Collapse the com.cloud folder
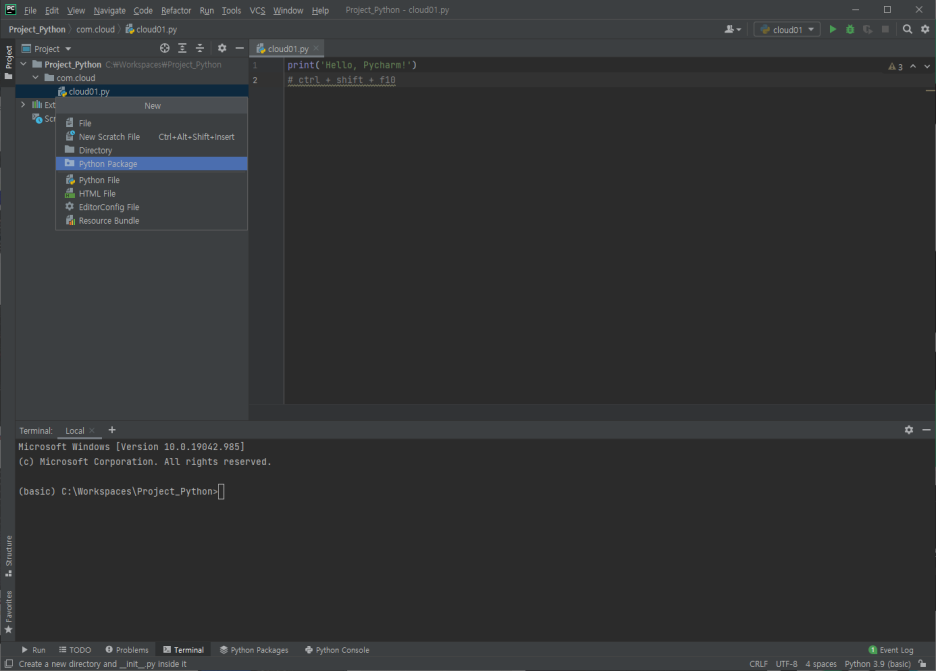 36,78
